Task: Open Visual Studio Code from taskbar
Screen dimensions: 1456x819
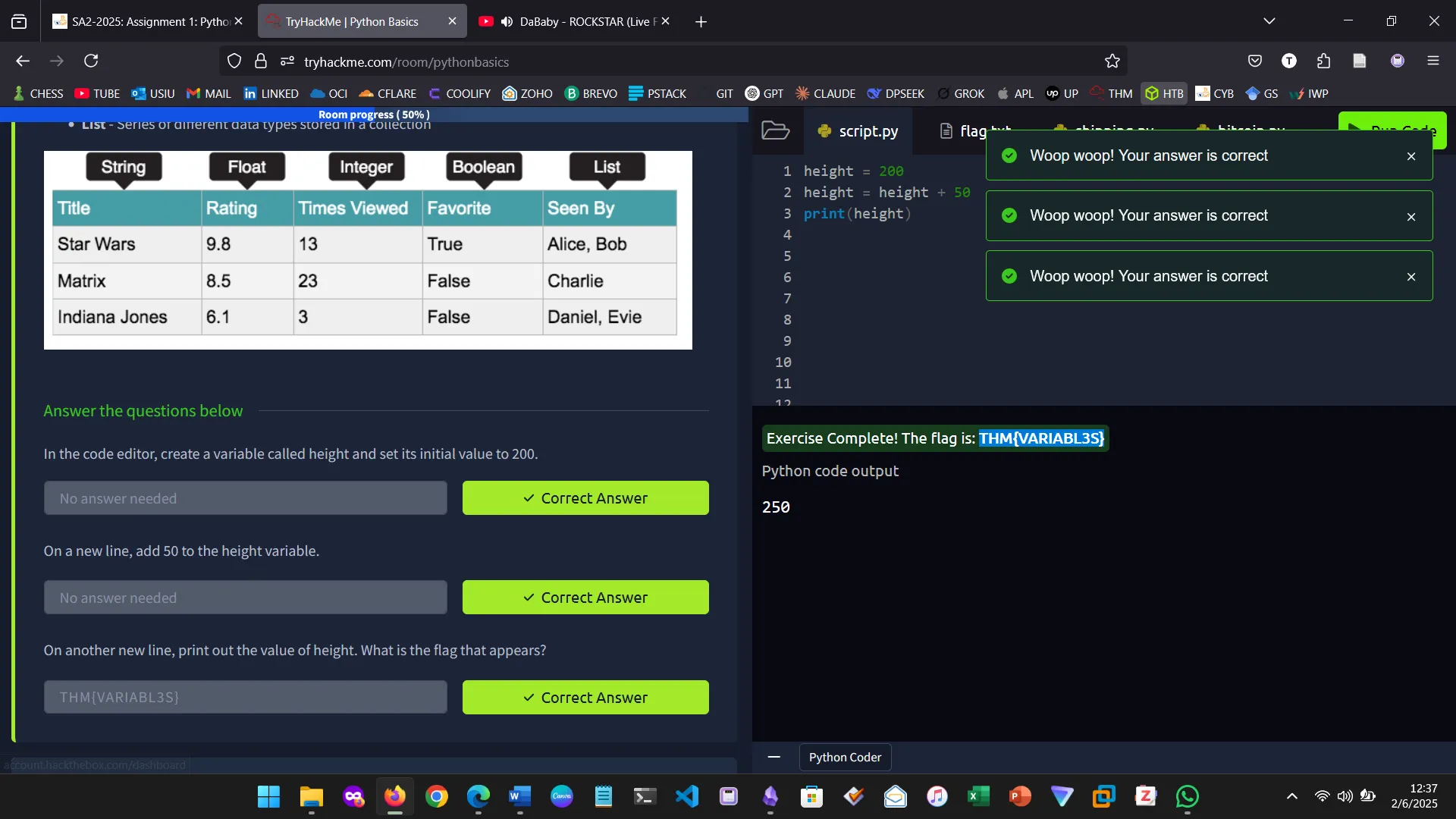Action: click(x=686, y=796)
